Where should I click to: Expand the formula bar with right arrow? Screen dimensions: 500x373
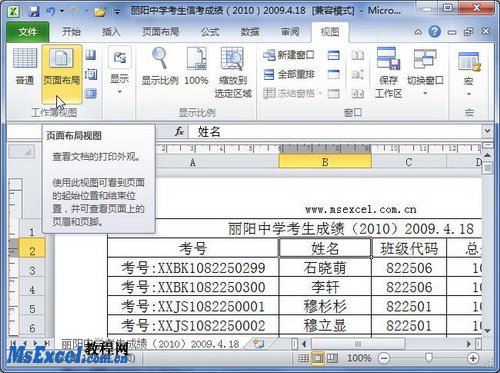pos(487,131)
